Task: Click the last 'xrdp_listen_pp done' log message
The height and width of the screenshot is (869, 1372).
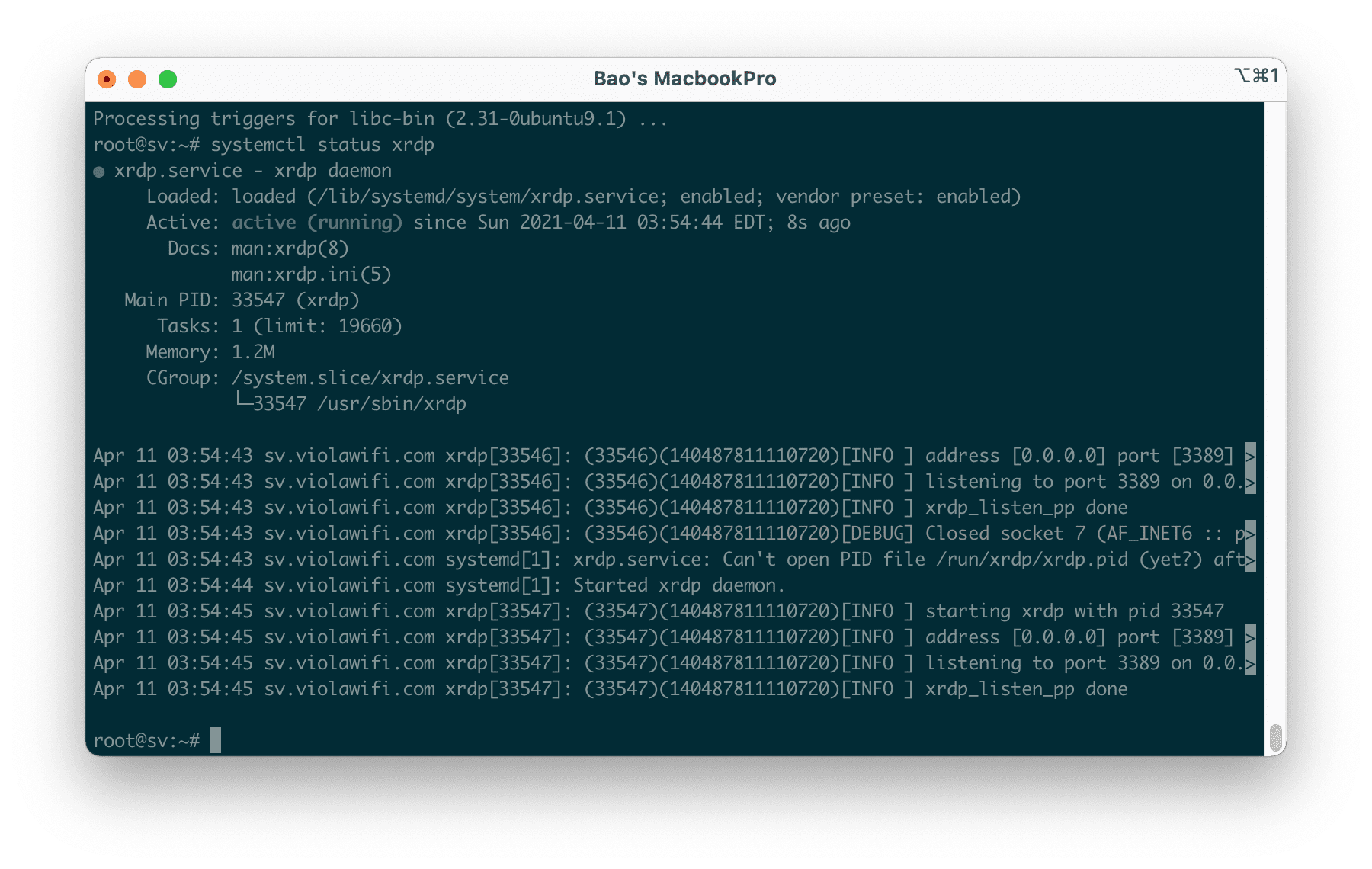Action: point(1027,689)
